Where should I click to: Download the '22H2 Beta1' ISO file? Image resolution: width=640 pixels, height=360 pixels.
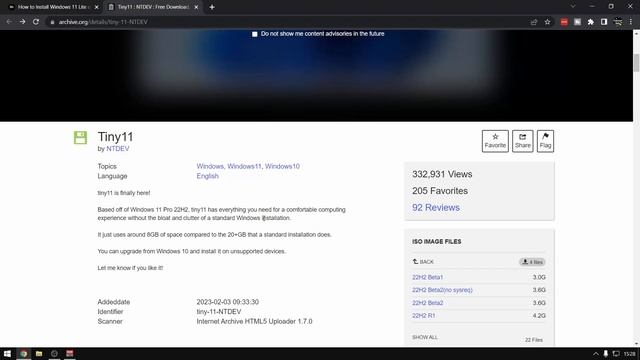[x=427, y=277]
